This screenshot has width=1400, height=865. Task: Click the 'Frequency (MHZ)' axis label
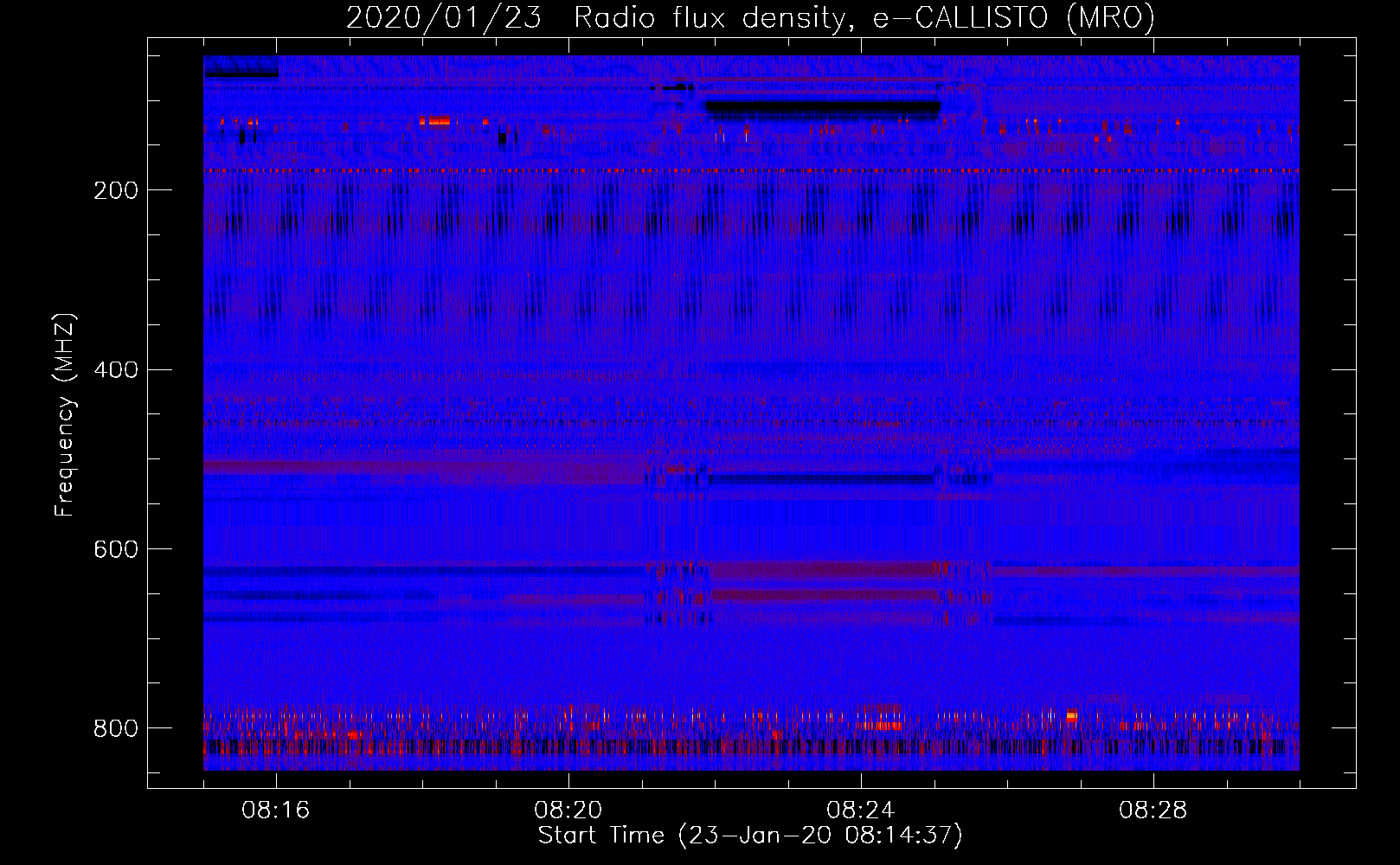65,415
